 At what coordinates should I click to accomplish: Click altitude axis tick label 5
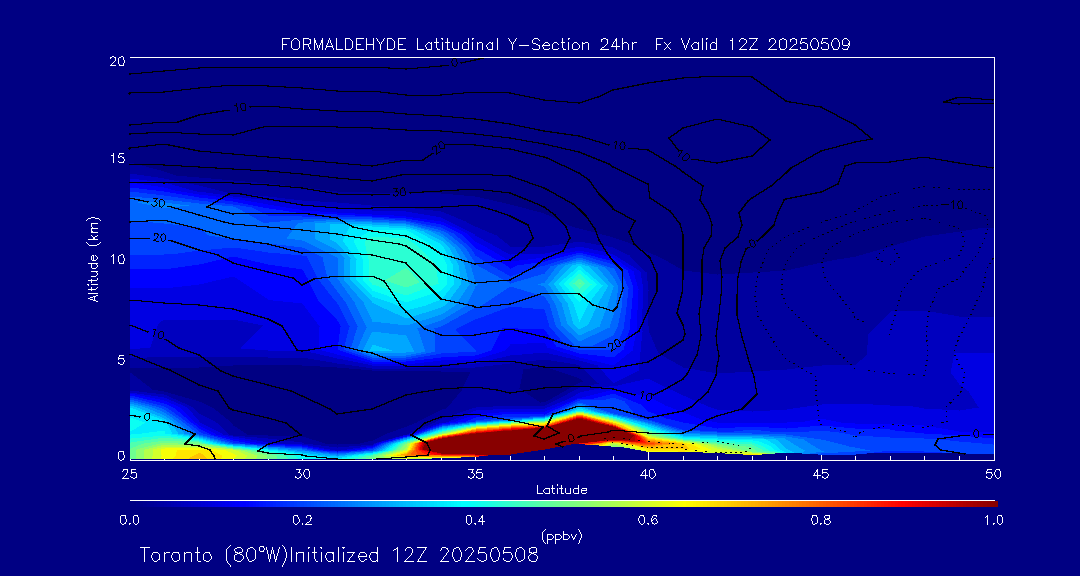click(121, 359)
